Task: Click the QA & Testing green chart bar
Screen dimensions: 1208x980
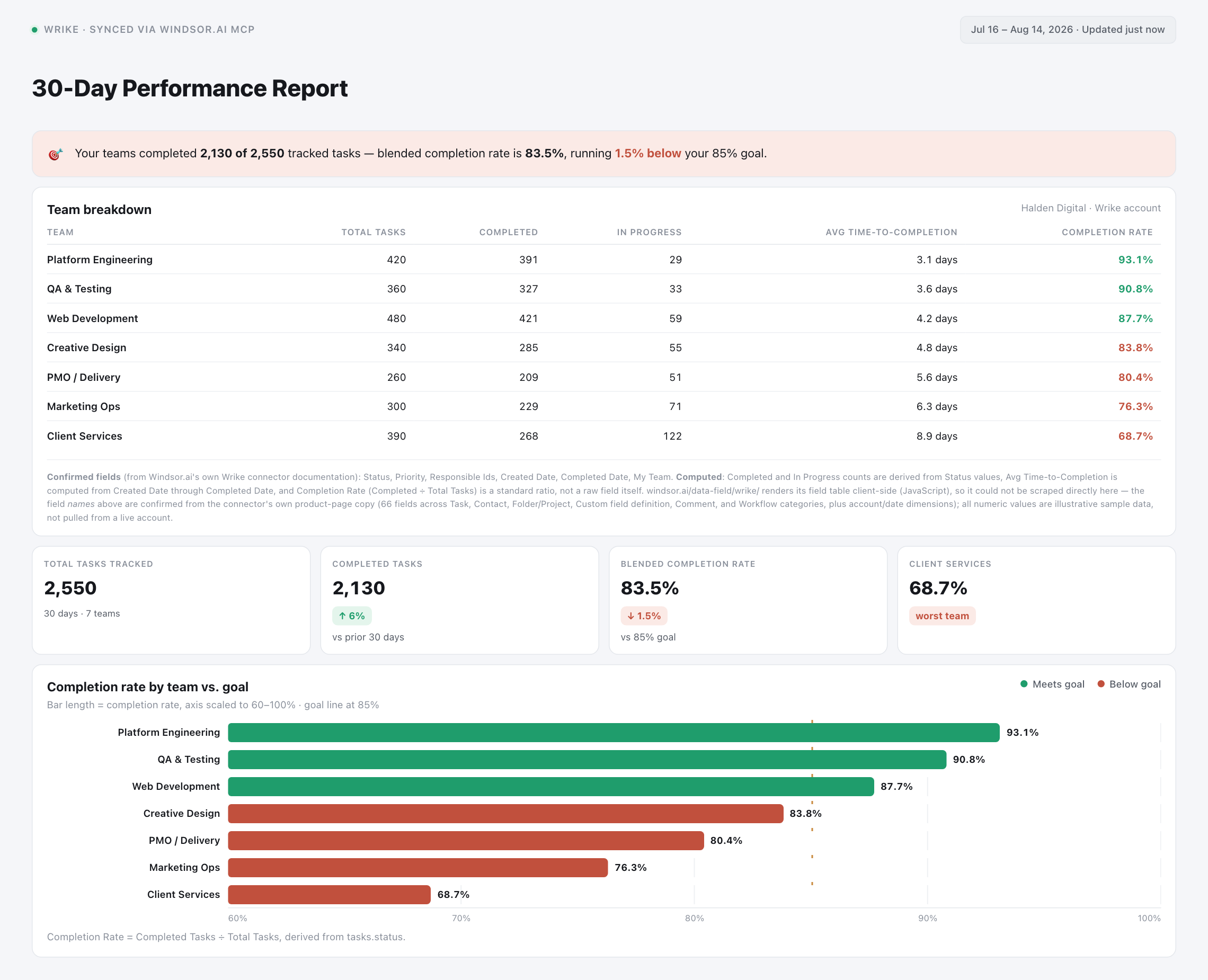Action: click(x=587, y=759)
